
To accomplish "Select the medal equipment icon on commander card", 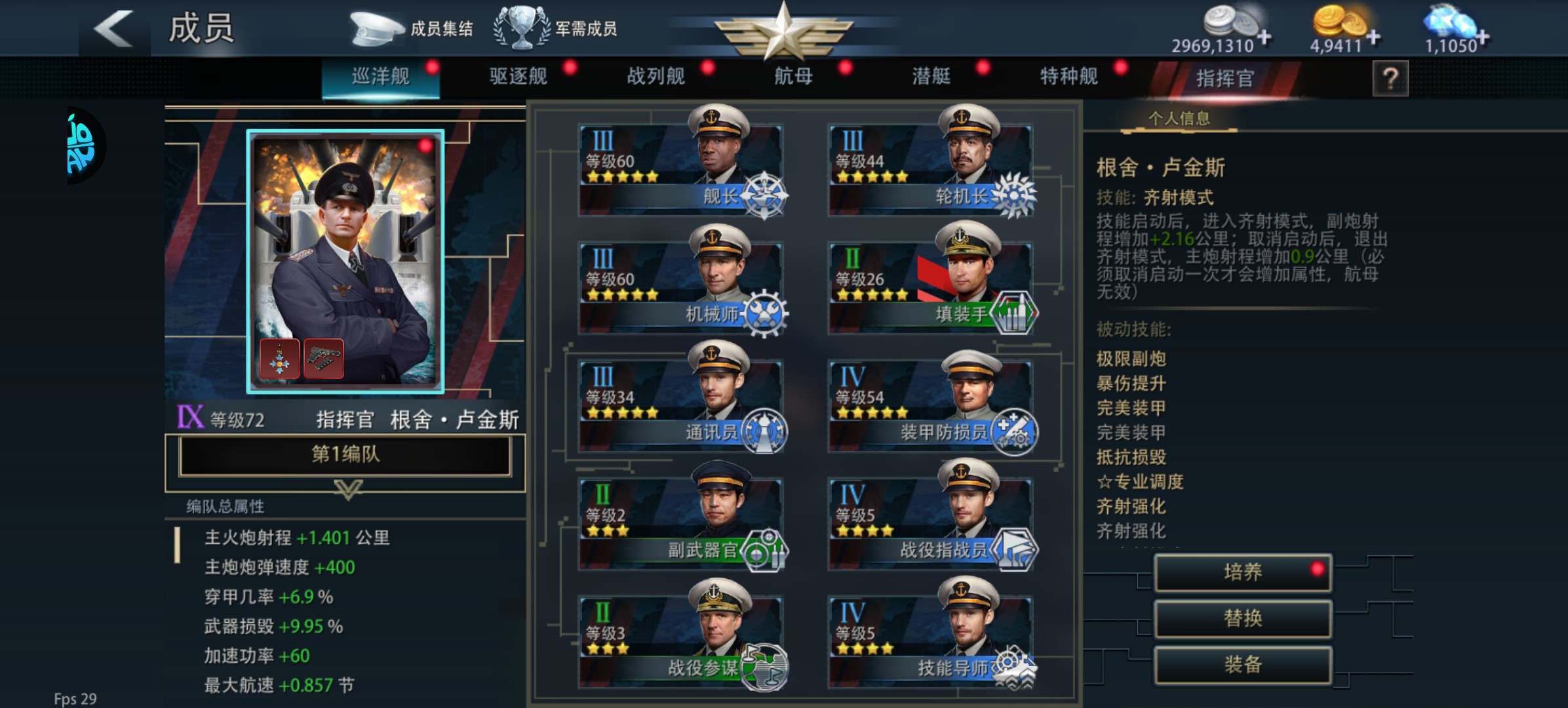I will (x=280, y=359).
